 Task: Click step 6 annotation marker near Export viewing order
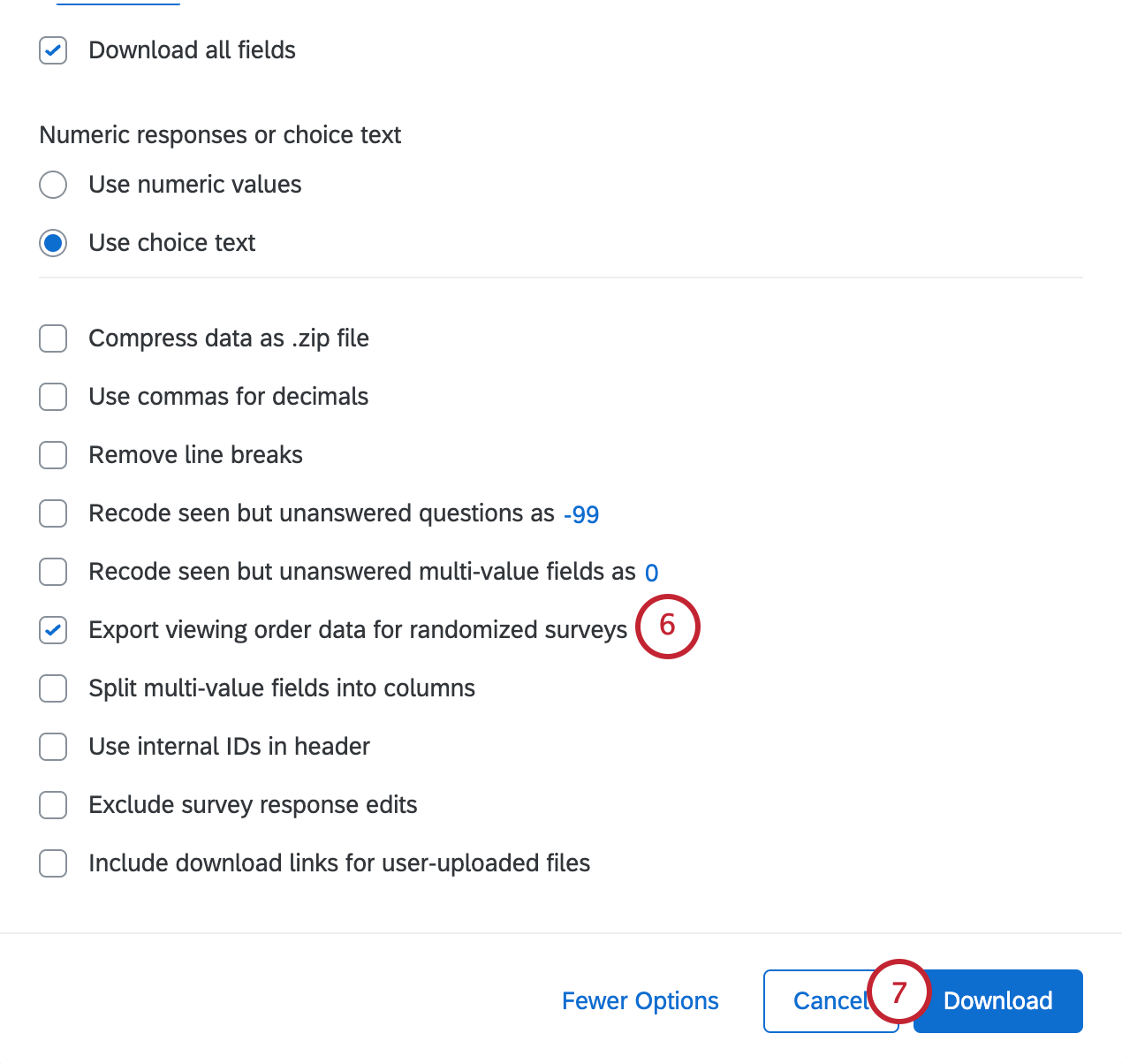(x=668, y=627)
